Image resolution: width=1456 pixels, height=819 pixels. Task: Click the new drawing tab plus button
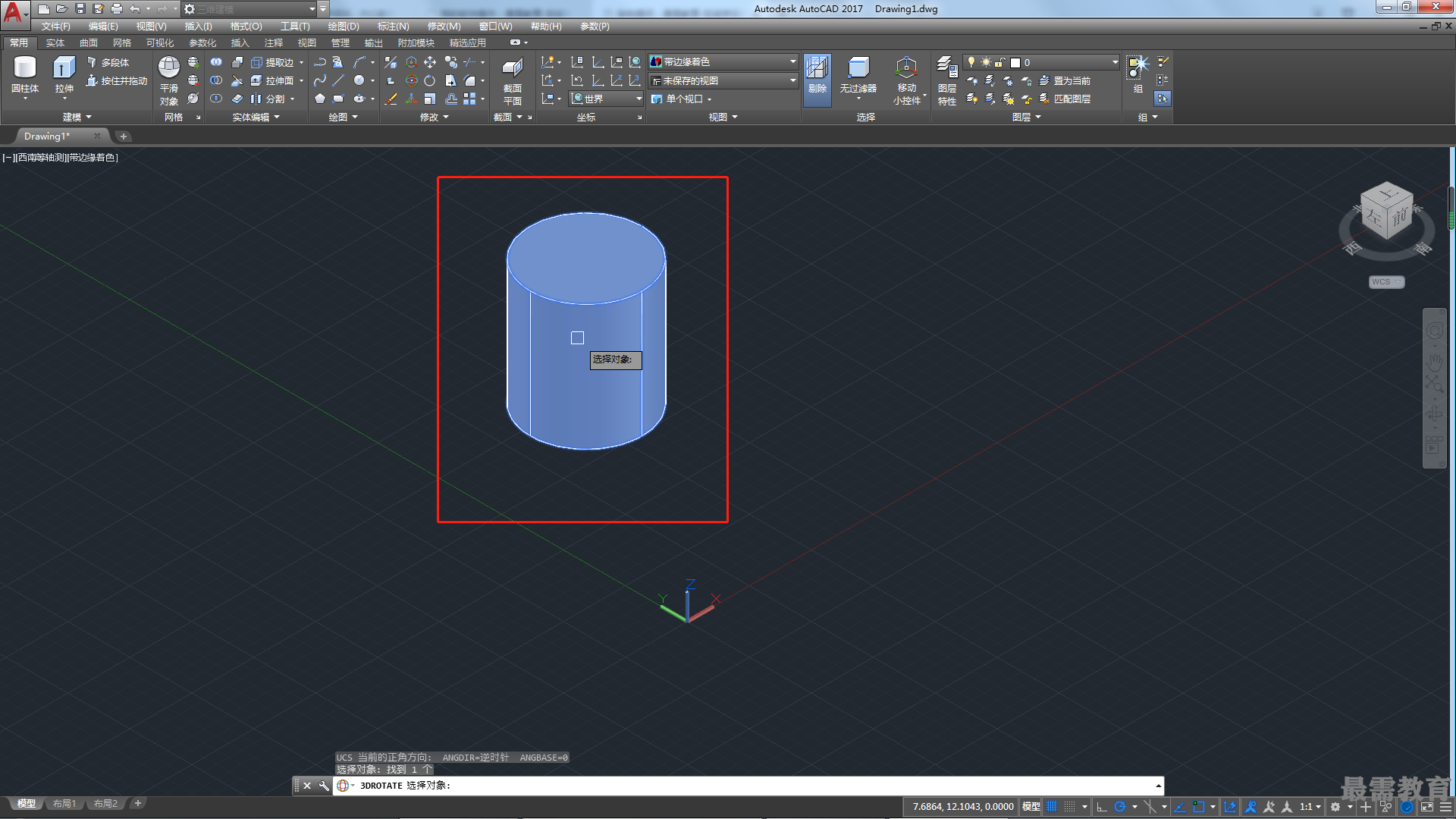pos(124,136)
